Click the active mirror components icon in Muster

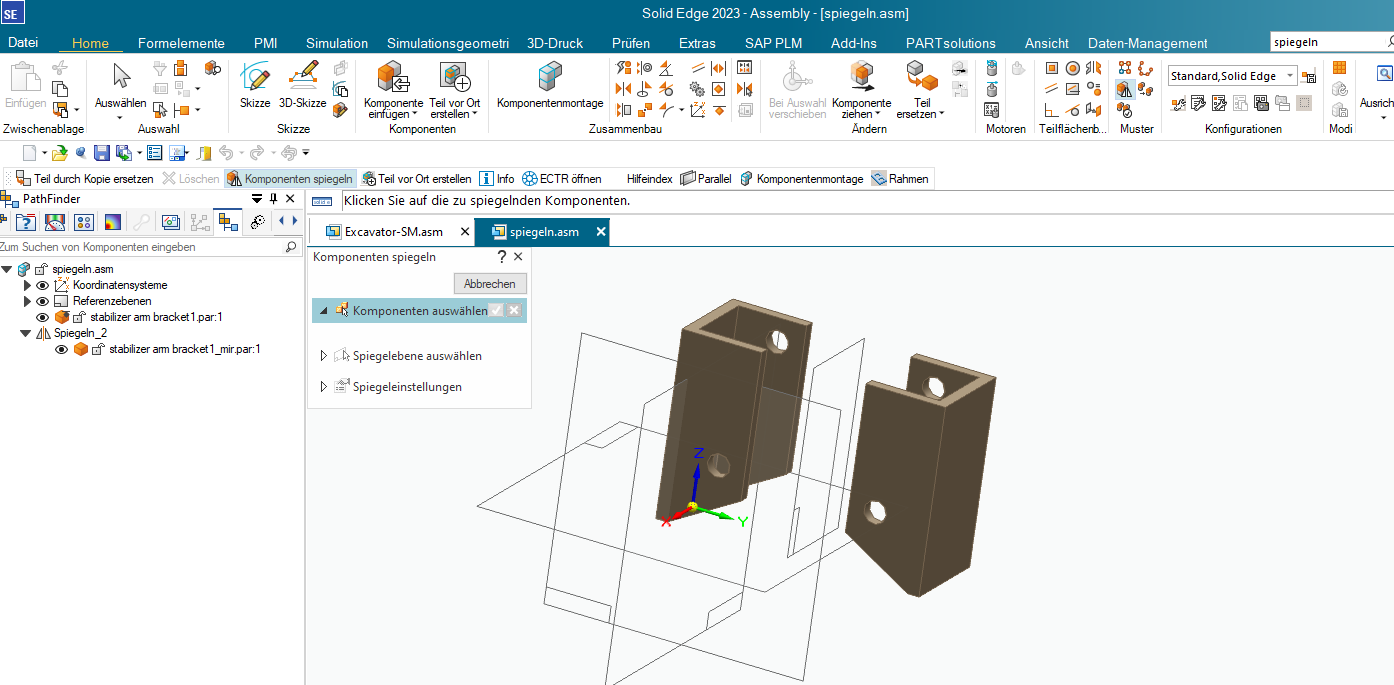(1125, 89)
